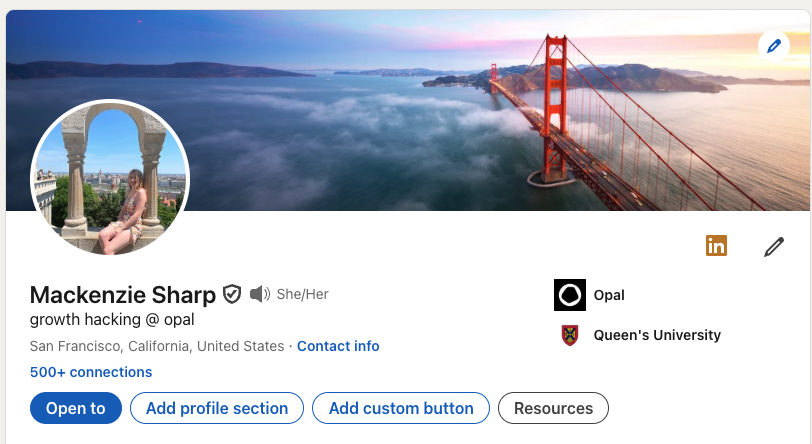Image resolution: width=812 pixels, height=444 pixels.
Task: Click the Open to button
Action: pyautogui.click(x=76, y=408)
